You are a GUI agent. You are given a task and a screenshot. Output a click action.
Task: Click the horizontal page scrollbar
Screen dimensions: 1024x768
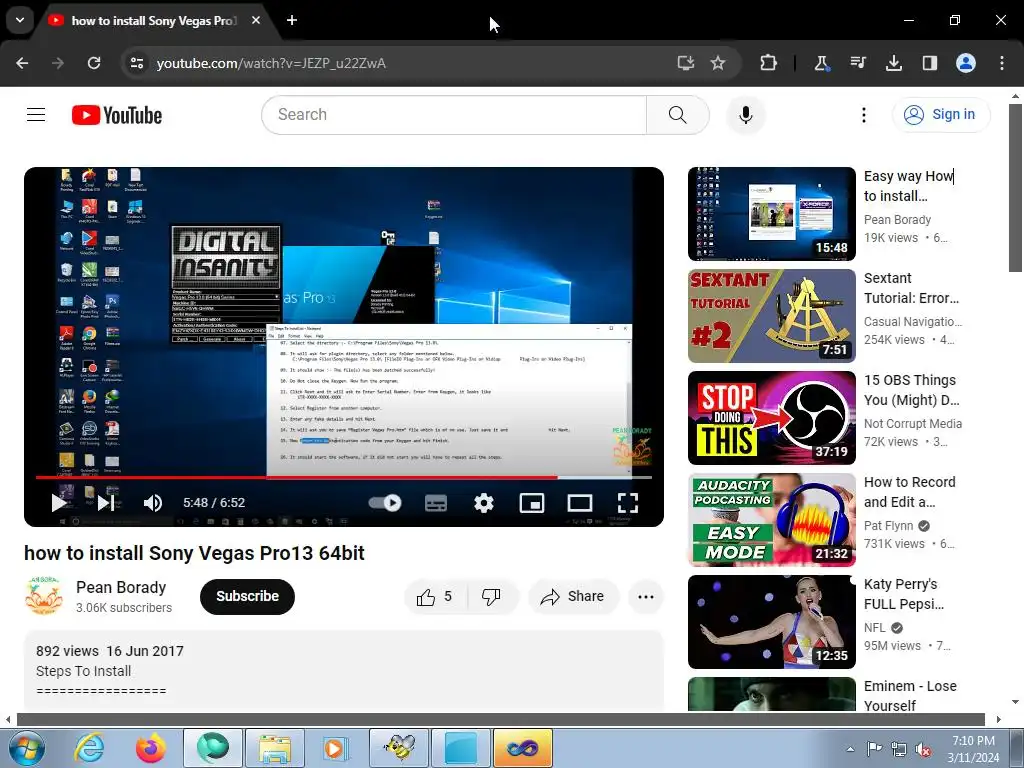click(x=500, y=720)
